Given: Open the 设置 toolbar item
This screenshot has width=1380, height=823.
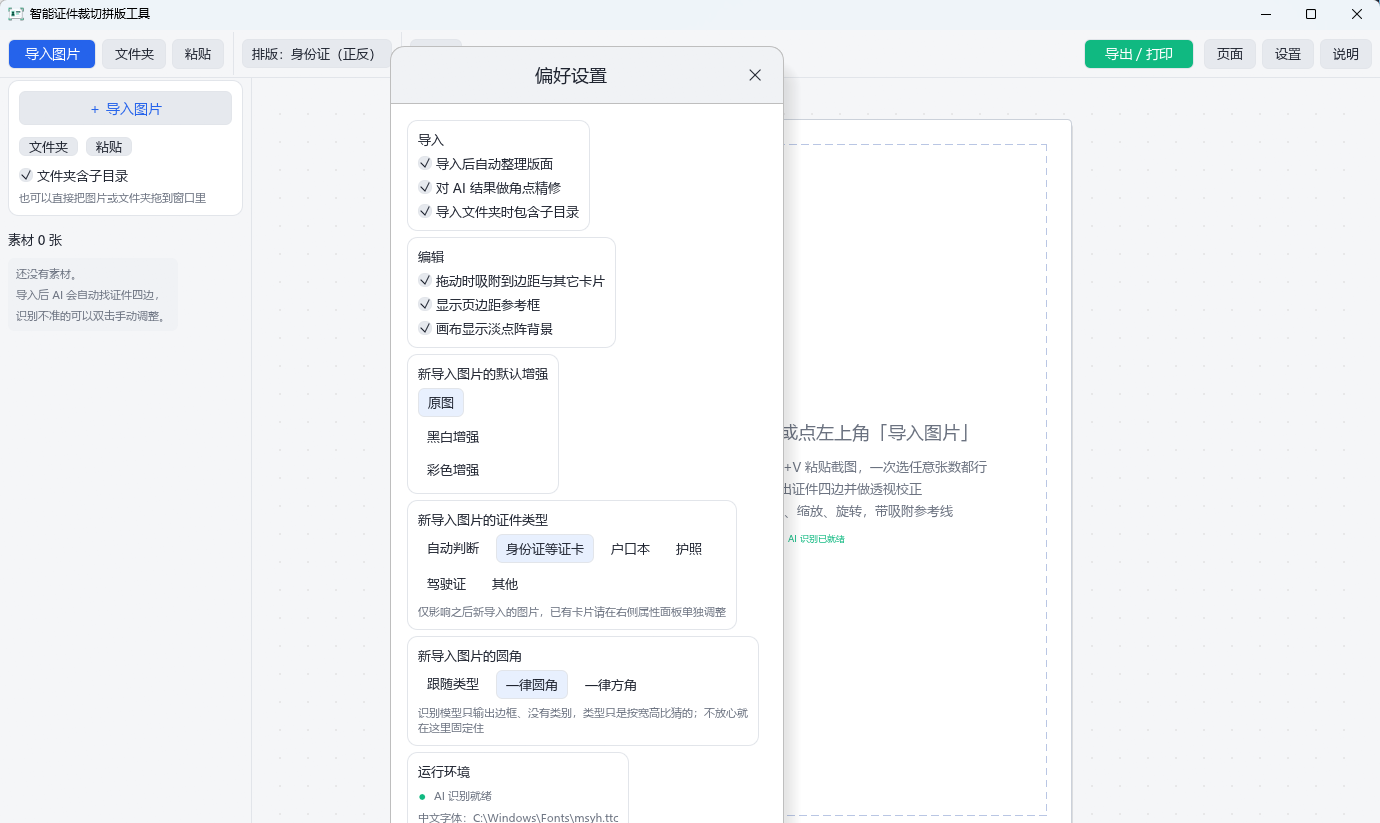Looking at the screenshot, I should (x=1288, y=54).
